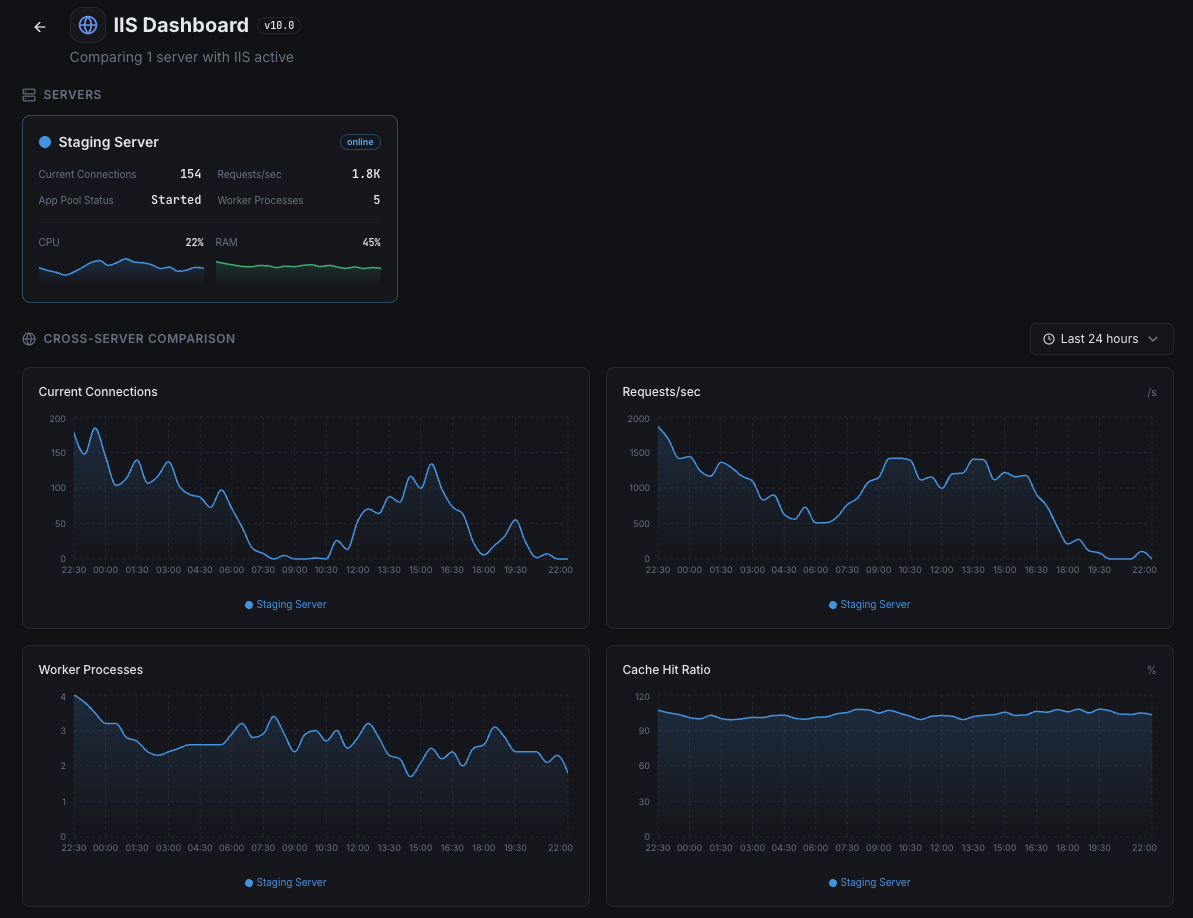Click the v10.0 version badge

click(x=279, y=26)
